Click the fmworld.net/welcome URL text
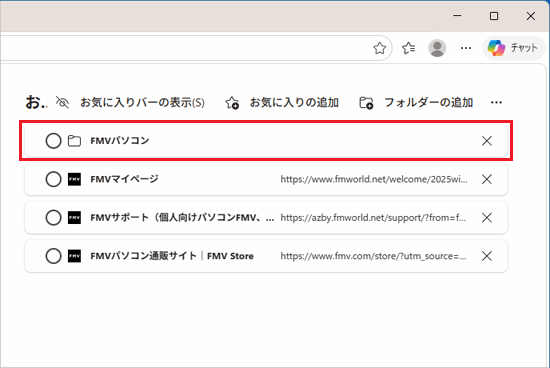 pos(374,179)
